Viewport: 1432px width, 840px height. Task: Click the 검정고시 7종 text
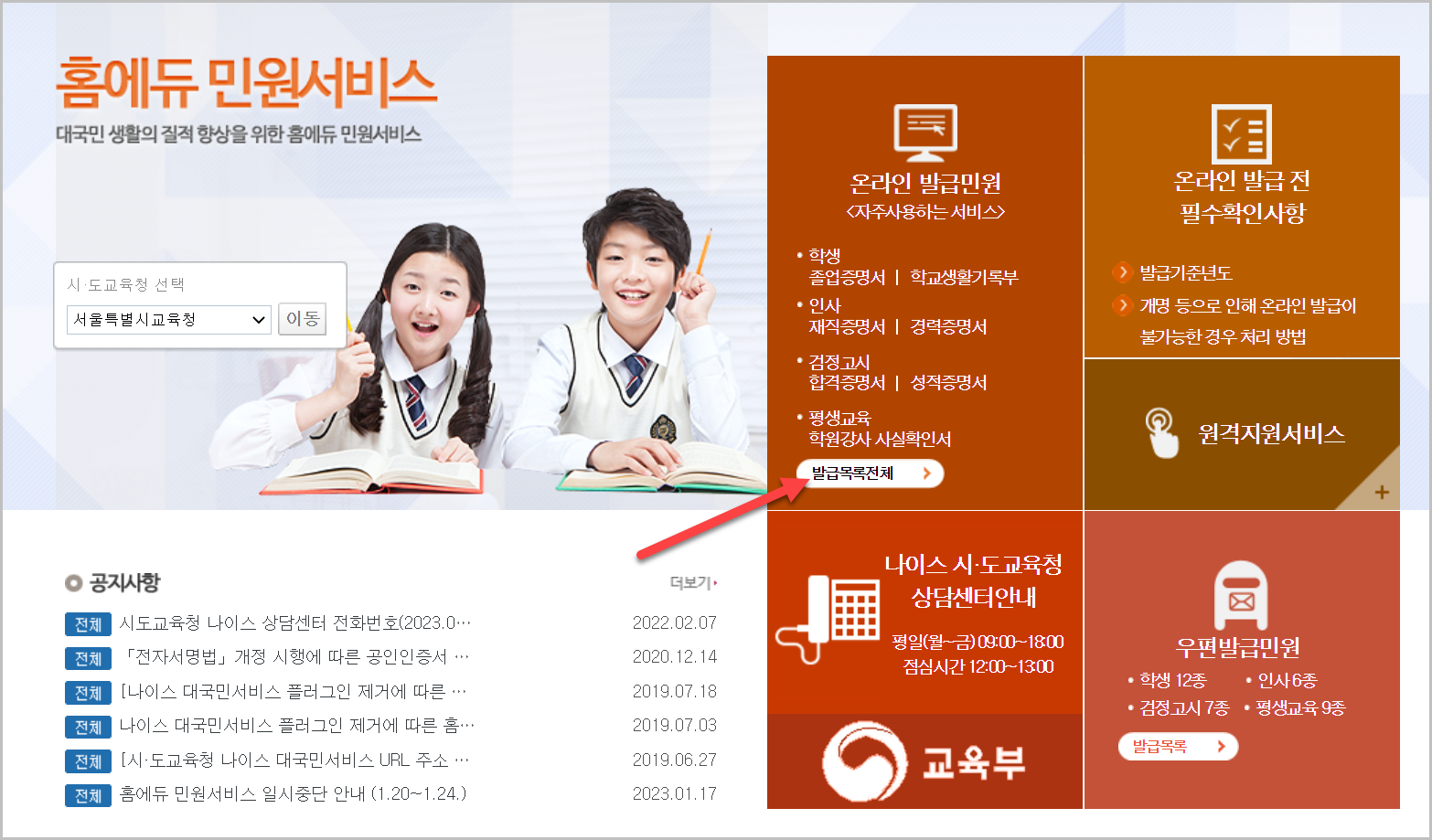pos(1184,707)
